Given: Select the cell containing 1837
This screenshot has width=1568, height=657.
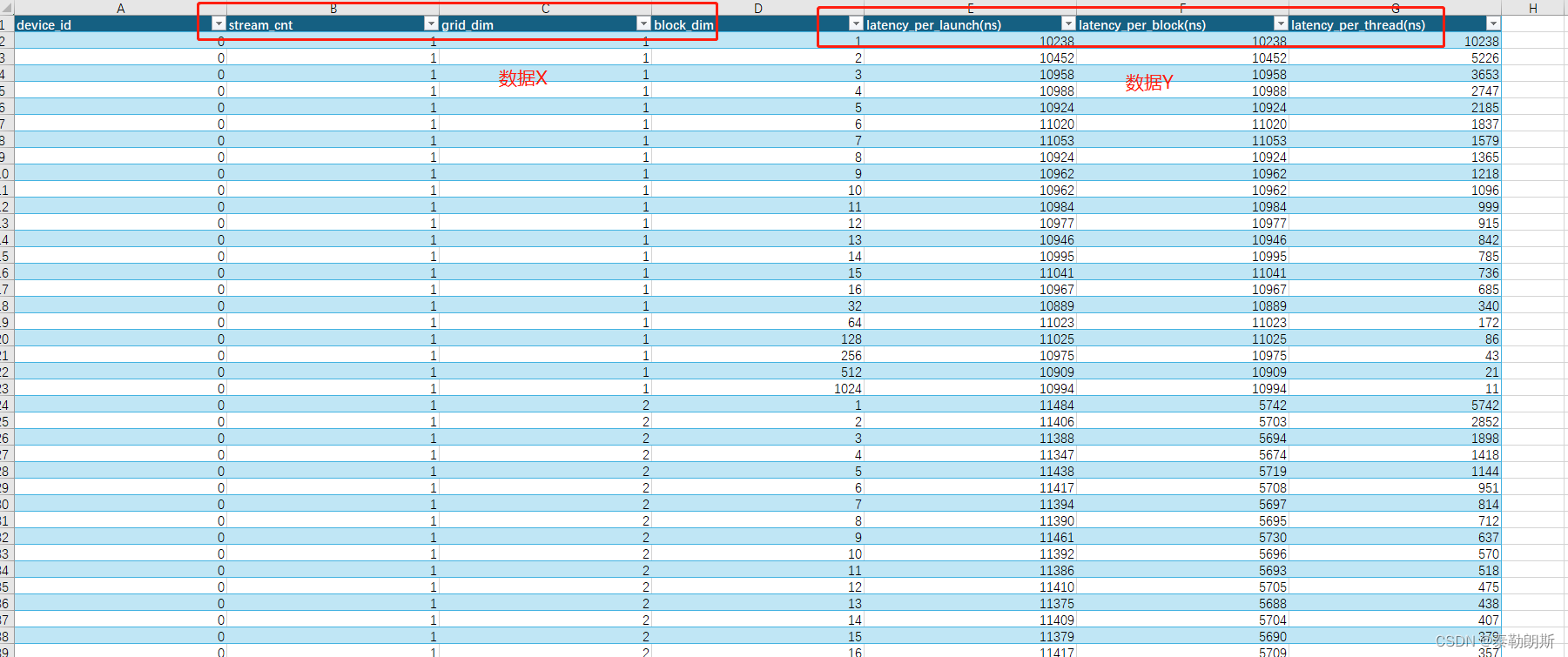Looking at the screenshot, I should [1395, 124].
